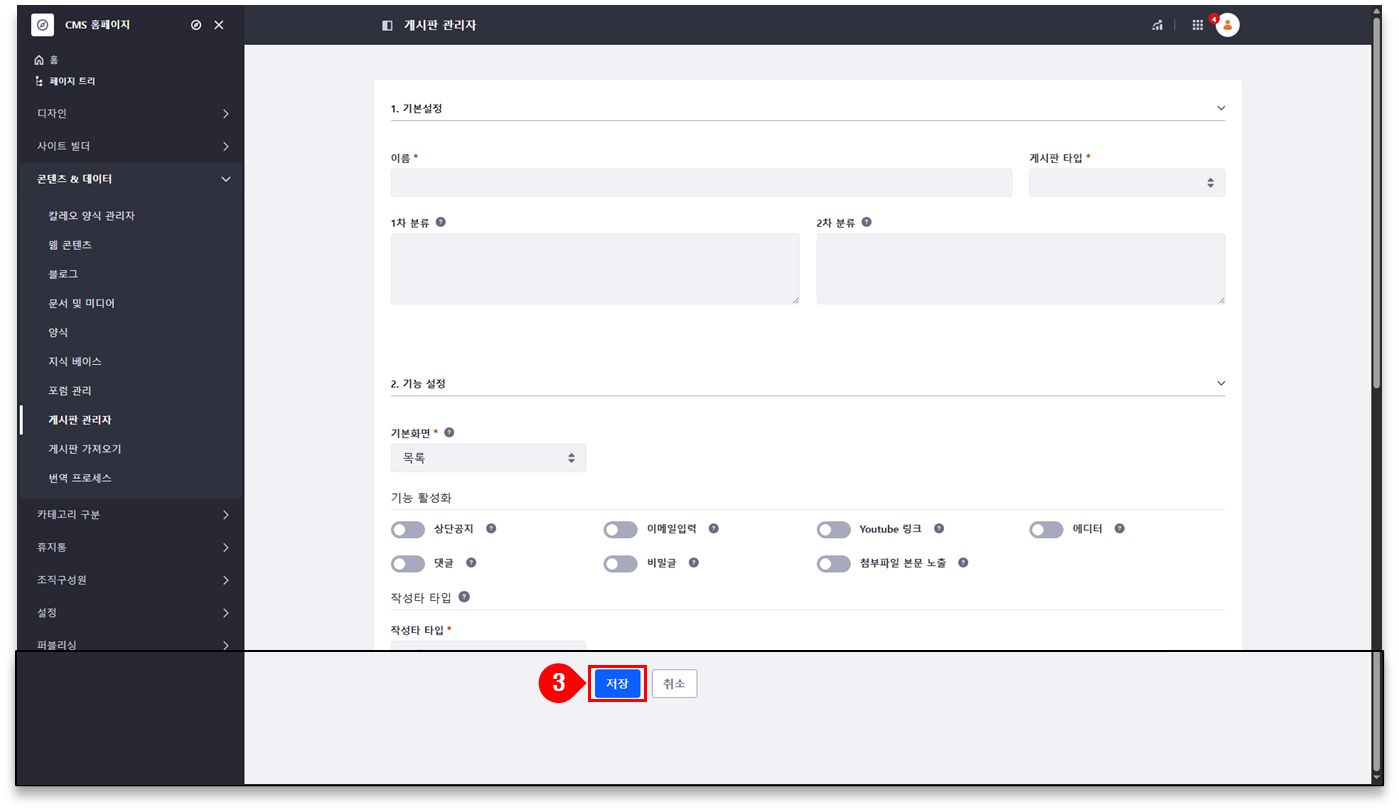The image size is (1399, 812).
Task: Click the analytics chart icon in top bar
Action: [x=1157, y=25]
